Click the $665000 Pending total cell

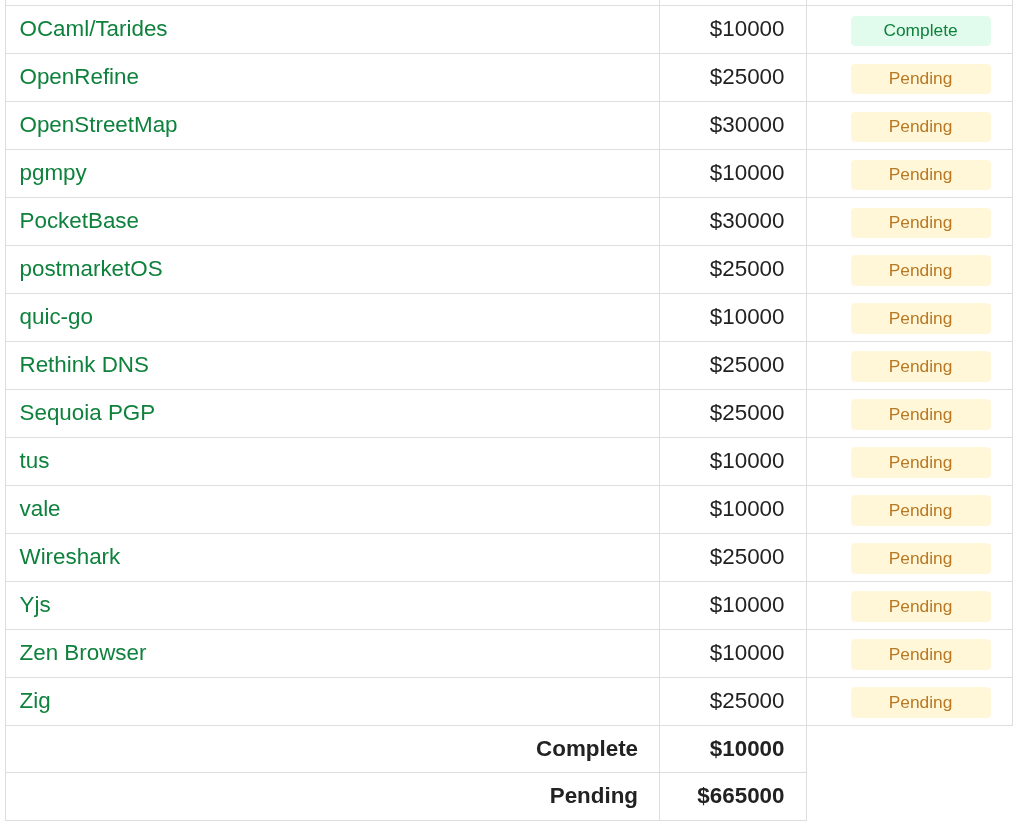[x=740, y=796]
